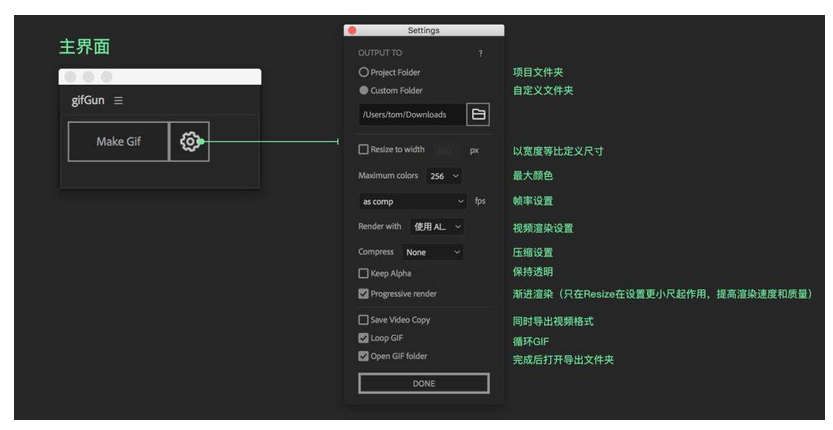
Task: Click the '以宽度等比定义尺寸' annotation text
Action: [x=558, y=151]
